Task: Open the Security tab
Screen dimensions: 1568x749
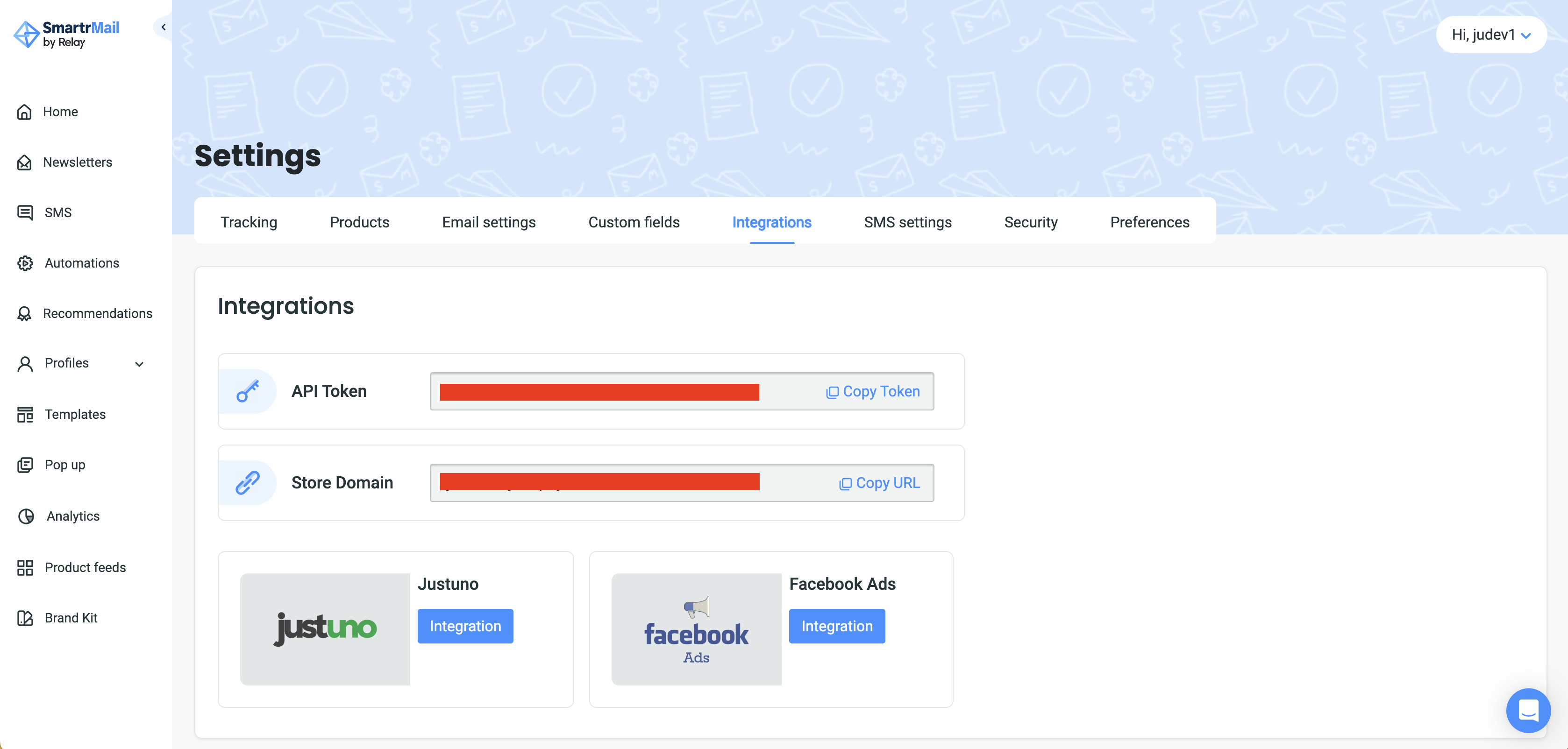Action: pyautogui.click(x=1030, y=222)
